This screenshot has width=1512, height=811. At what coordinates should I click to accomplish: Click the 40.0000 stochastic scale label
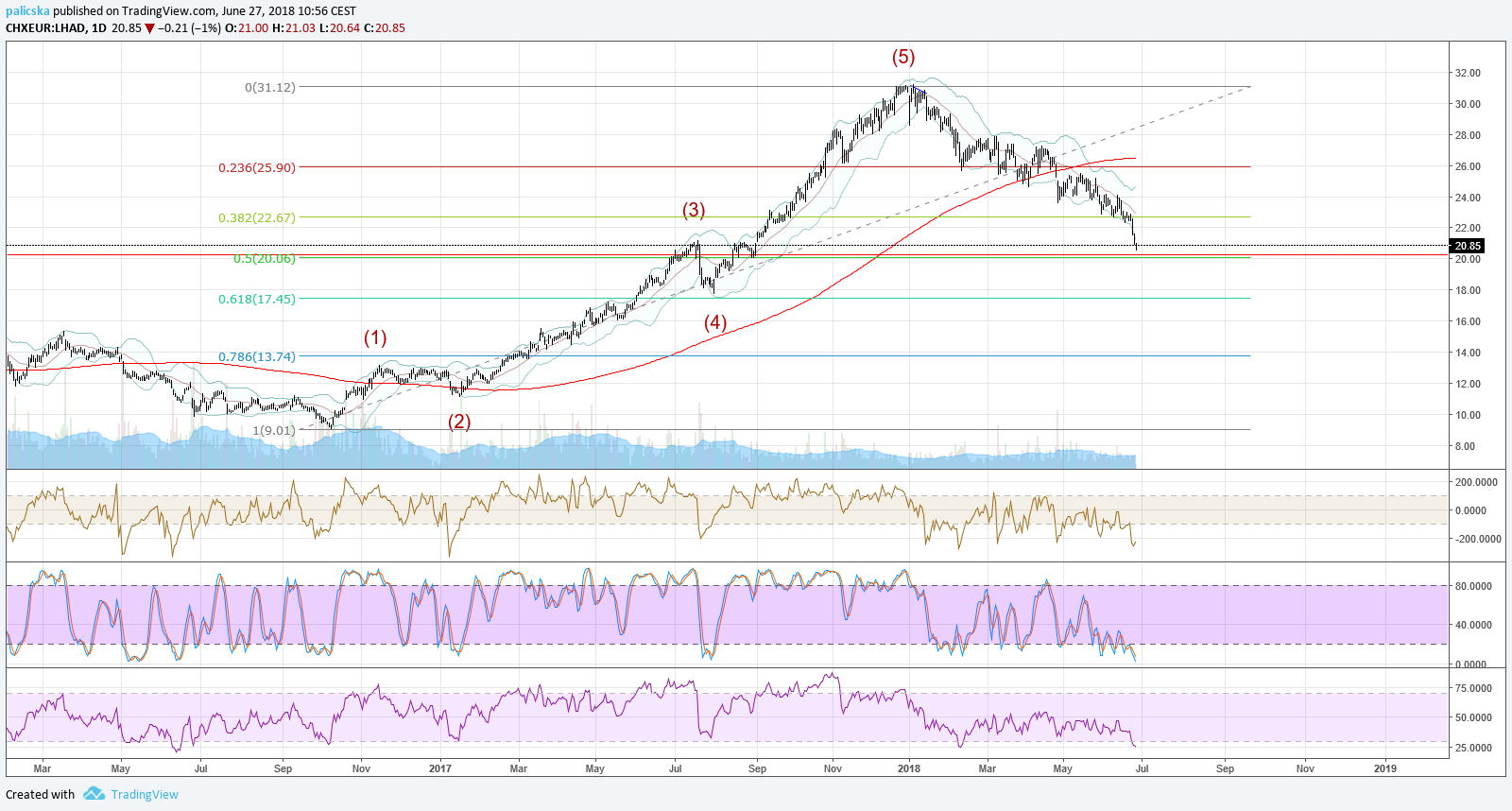tap(1473, 625)
